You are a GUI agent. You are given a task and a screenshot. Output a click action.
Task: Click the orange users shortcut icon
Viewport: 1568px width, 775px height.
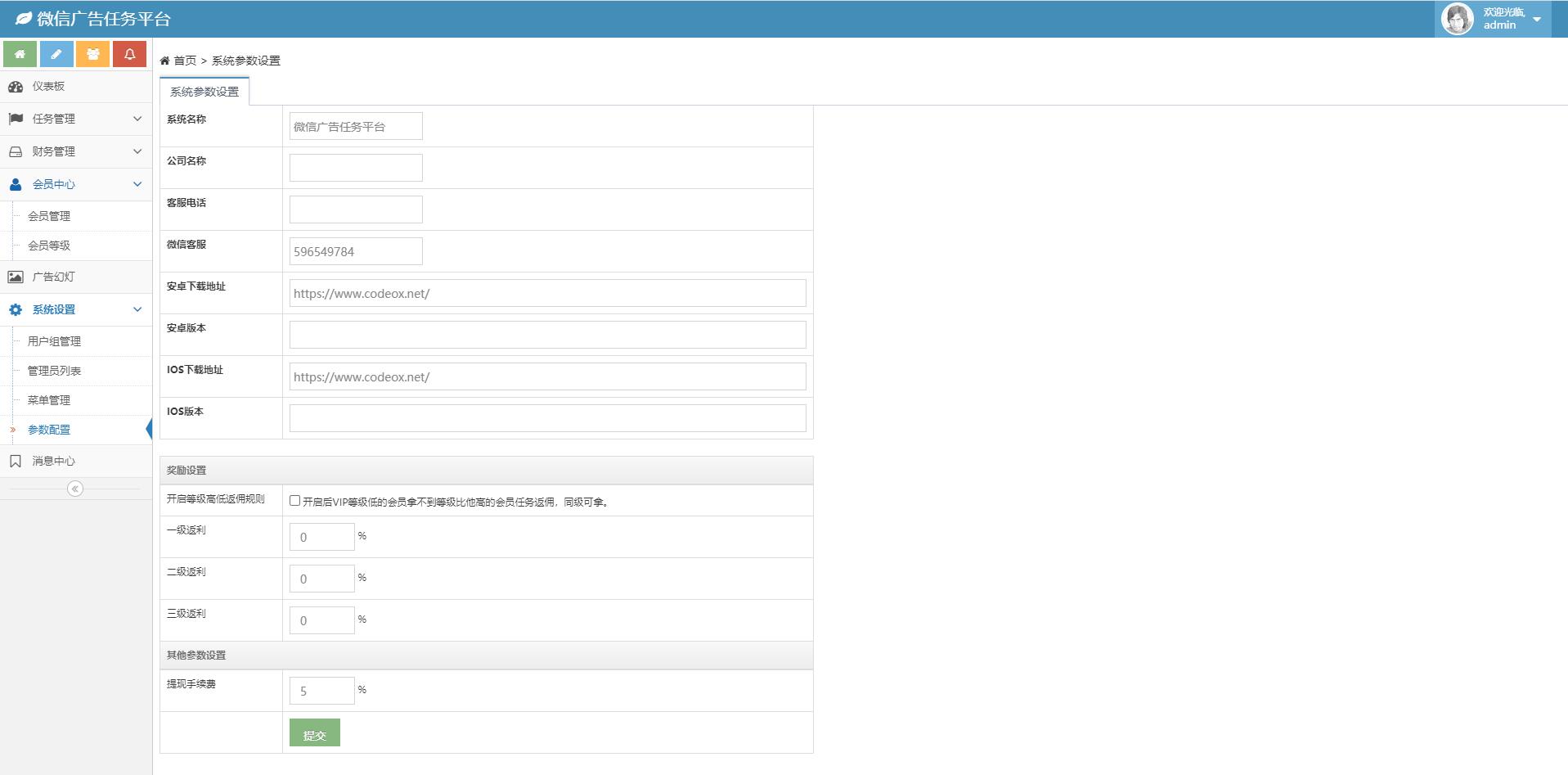coord(93,54)
